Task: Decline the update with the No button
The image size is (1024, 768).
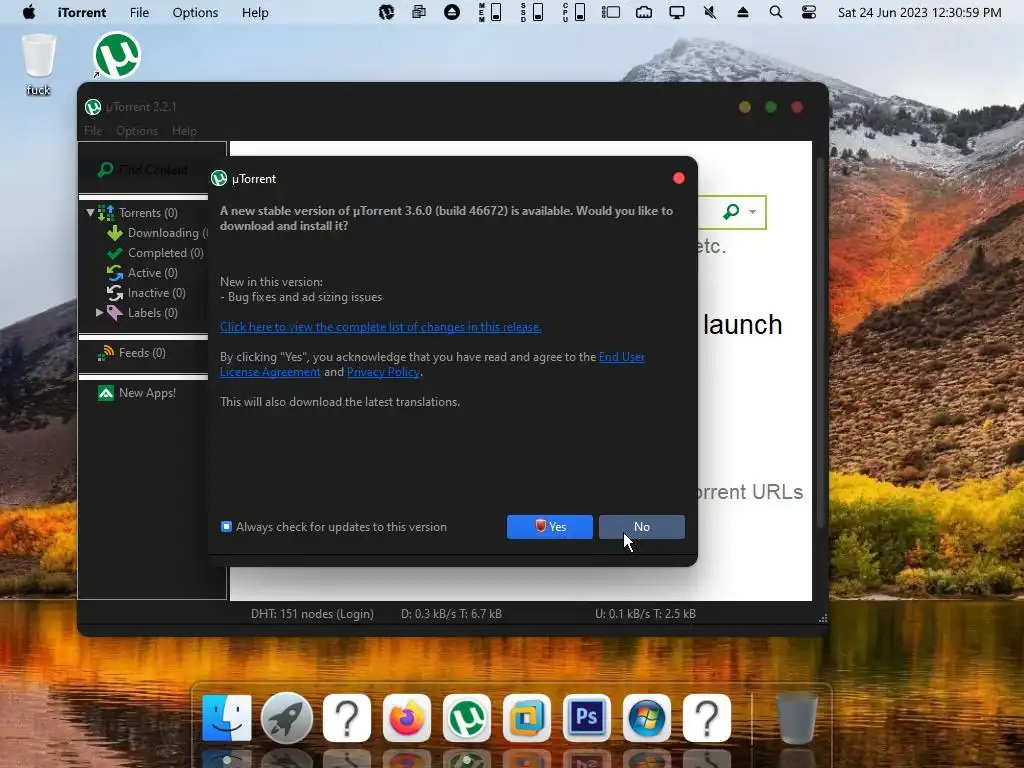Action: pyautogui.click(x=641, y=526)
